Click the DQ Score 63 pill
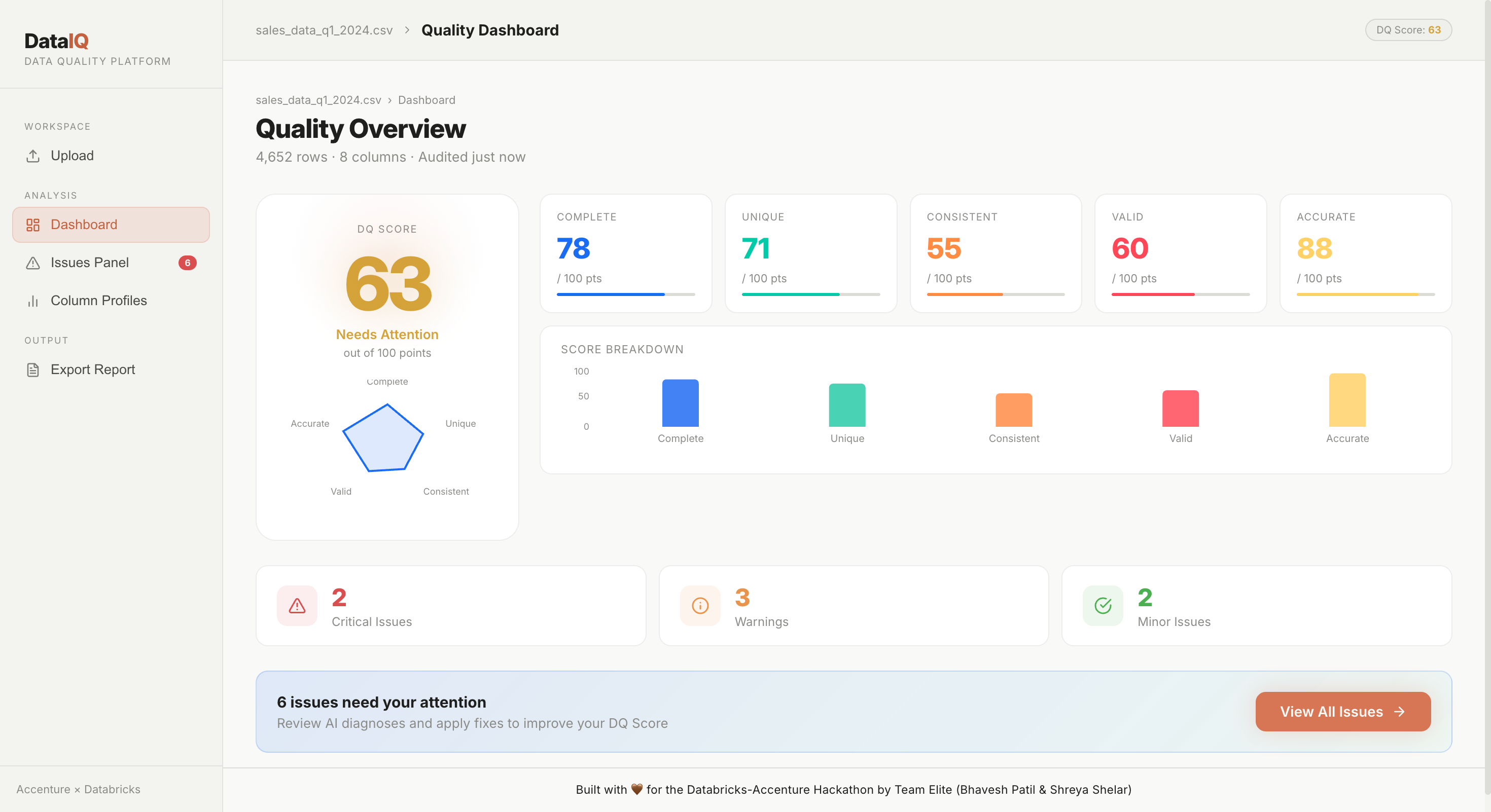Image resolution: width=1491 pixels, height=812 pixels. [1408, 30]
